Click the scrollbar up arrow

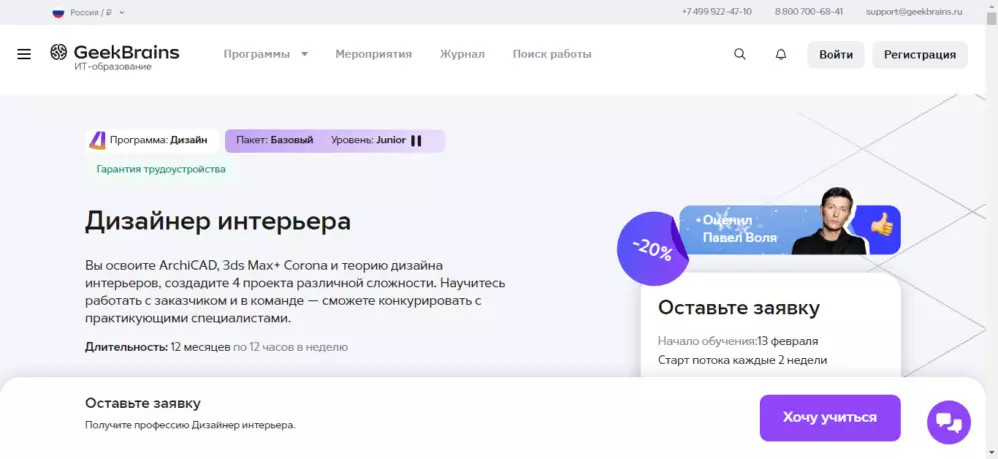click(991, 6)
